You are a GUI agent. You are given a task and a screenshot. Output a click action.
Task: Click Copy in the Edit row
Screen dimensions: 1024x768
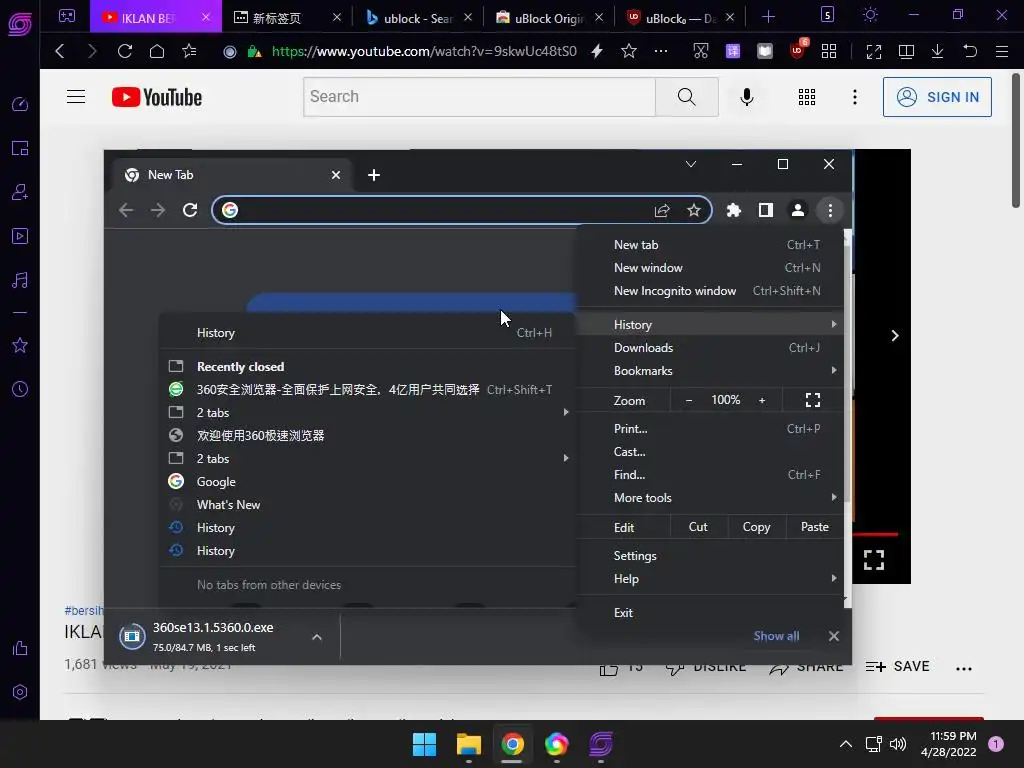(x=756, y=527)
